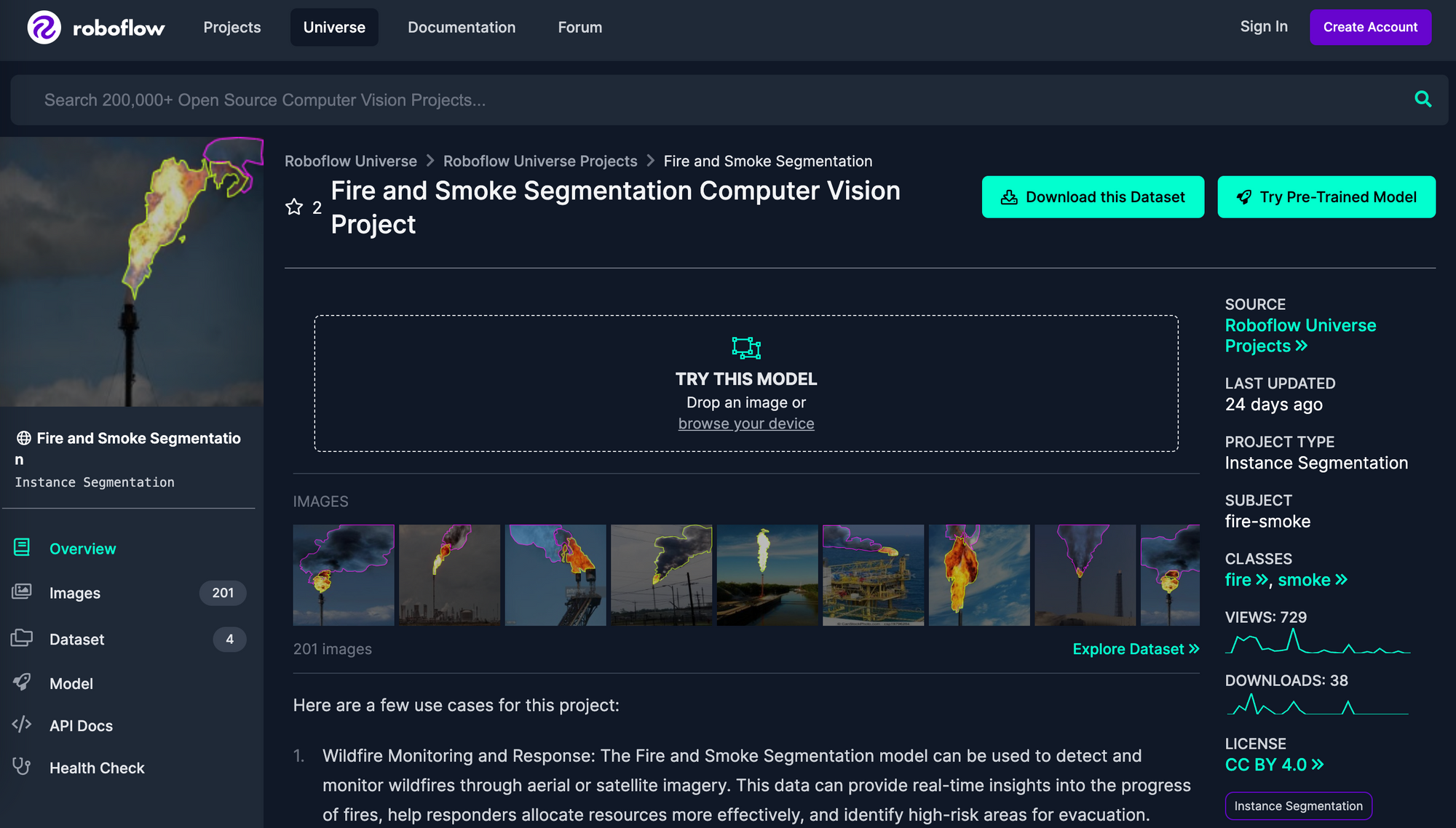Click the Dataset folder icon
This screenshot has width=1456, height=828.
click(22, 638)
